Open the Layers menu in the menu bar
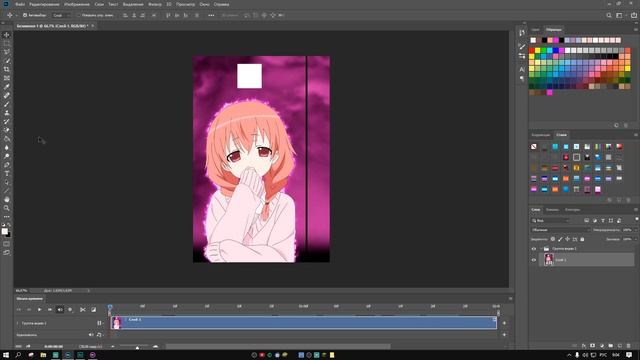 point(99,4)
